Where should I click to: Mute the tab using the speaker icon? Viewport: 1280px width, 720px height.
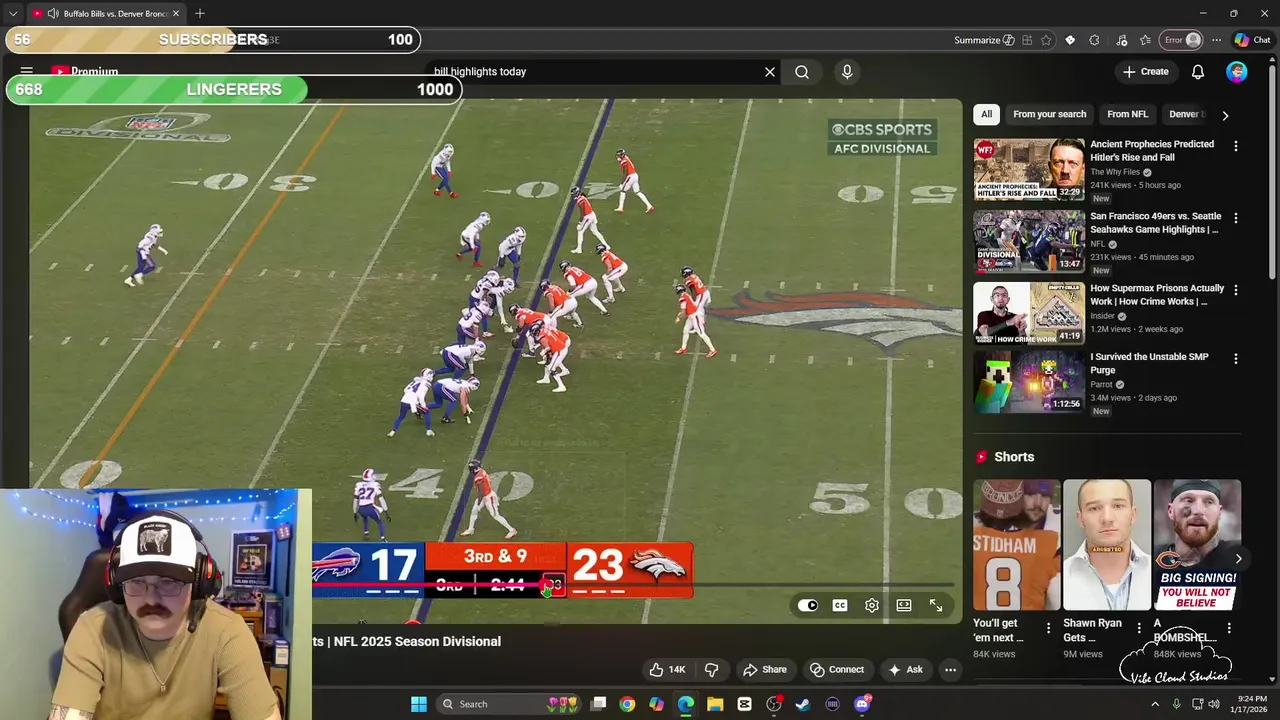(52, 13)
